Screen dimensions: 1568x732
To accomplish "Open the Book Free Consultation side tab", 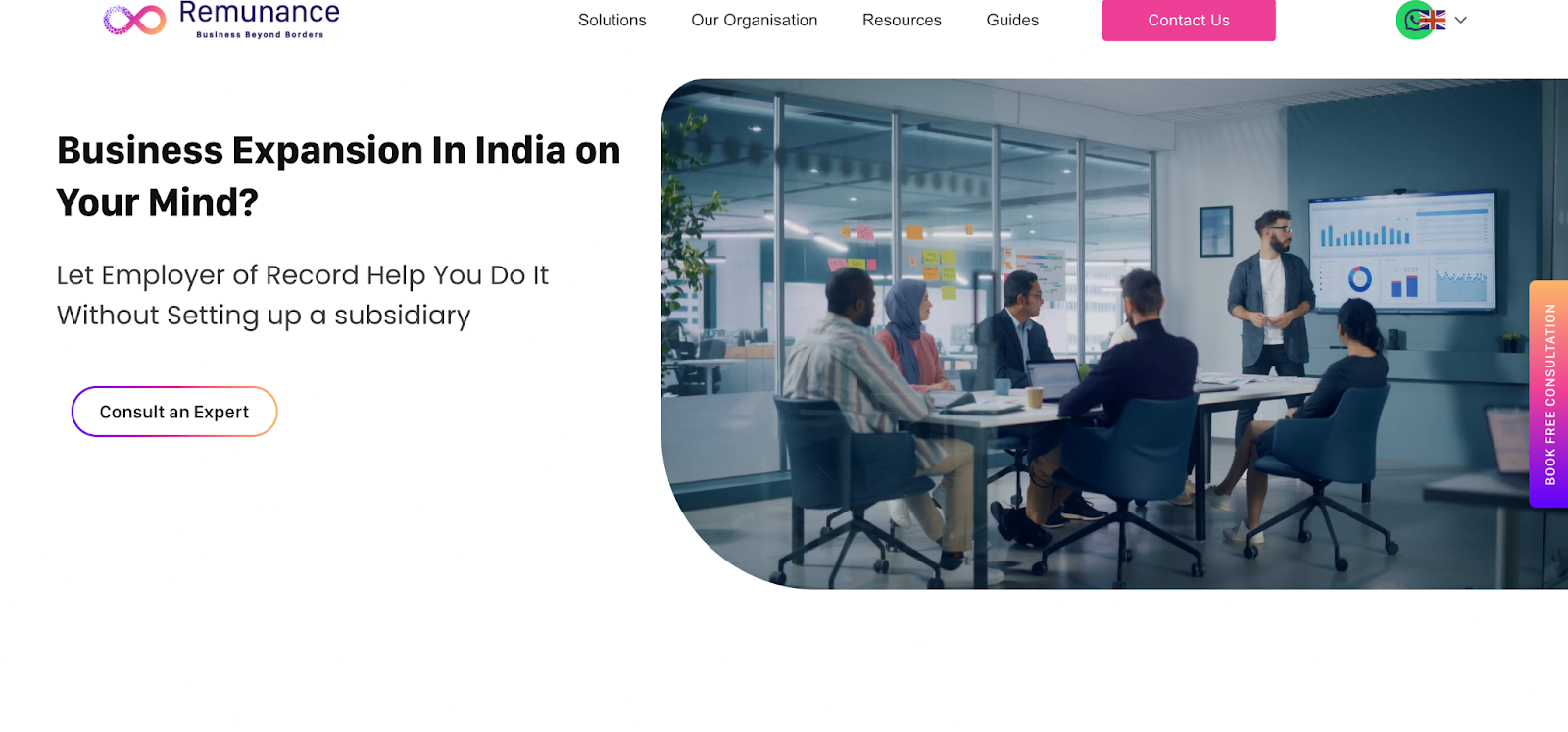I will coord(1548,394).
